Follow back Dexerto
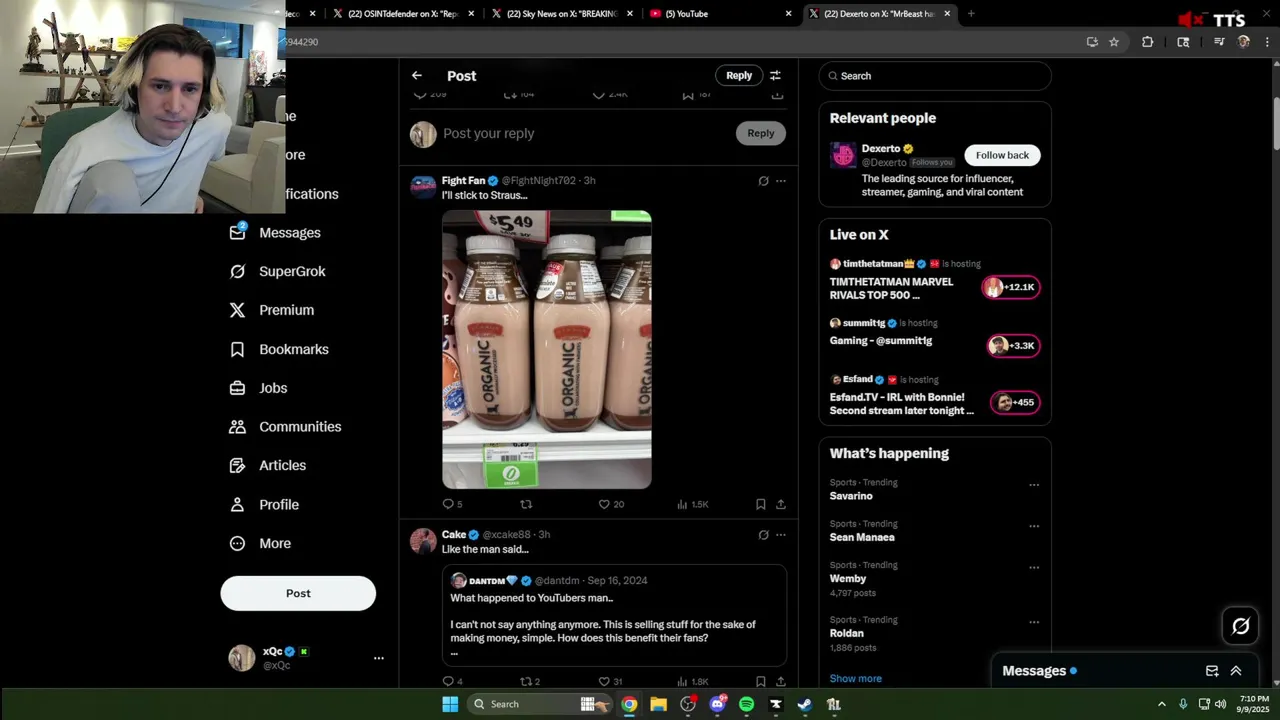 1002,155
